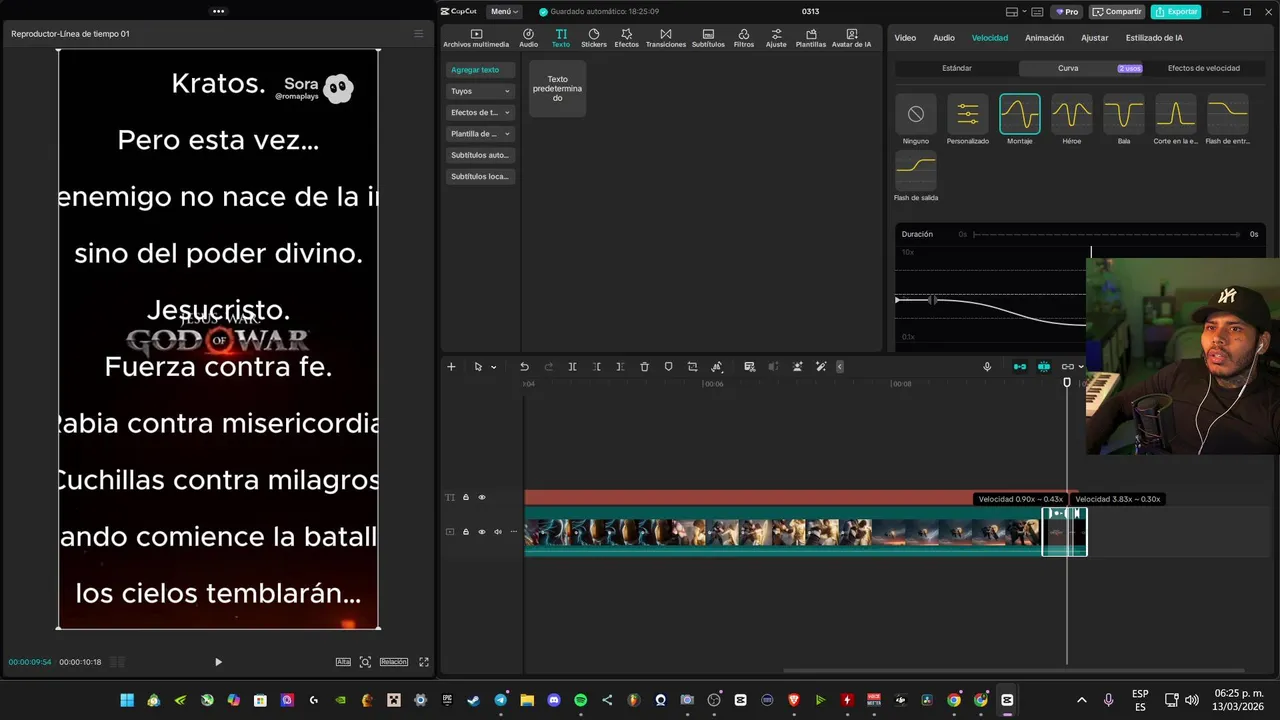Expand the Tuyos text category
Viewport: 1280px width, 720px height.
click(x=481, y=91)
